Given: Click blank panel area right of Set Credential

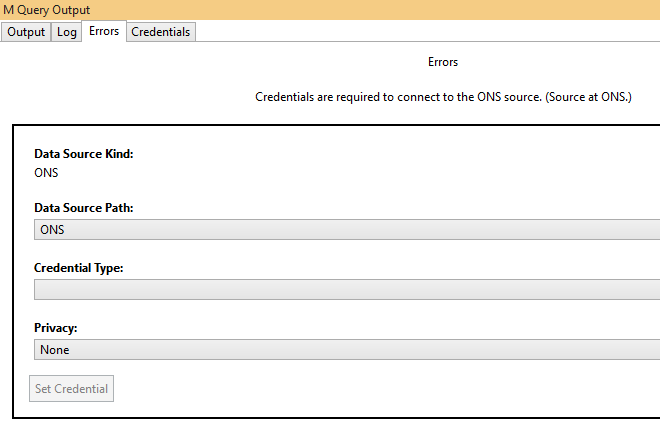Looking at the screenshot, I should (380, 388).
